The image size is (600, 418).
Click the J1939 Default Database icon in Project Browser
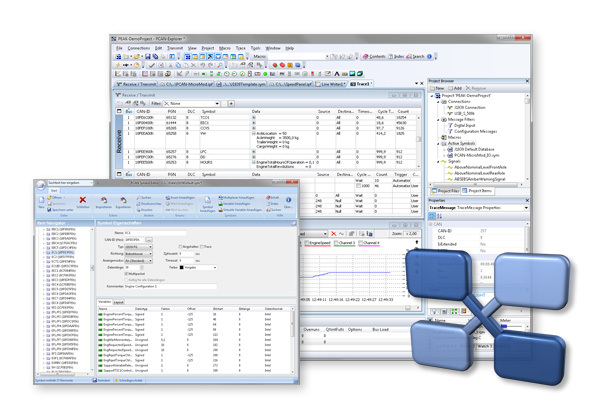[450, 149]
